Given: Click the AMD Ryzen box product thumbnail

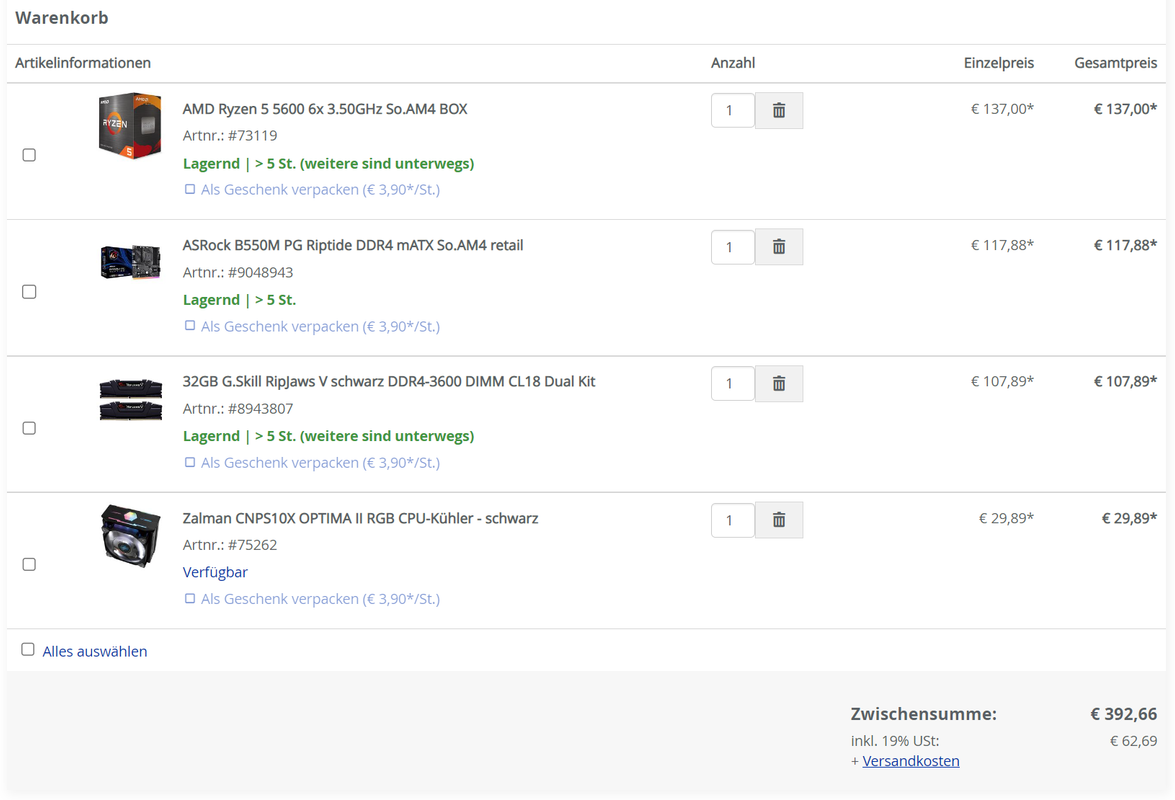Looking at the screenshot, I should (130, 126).
